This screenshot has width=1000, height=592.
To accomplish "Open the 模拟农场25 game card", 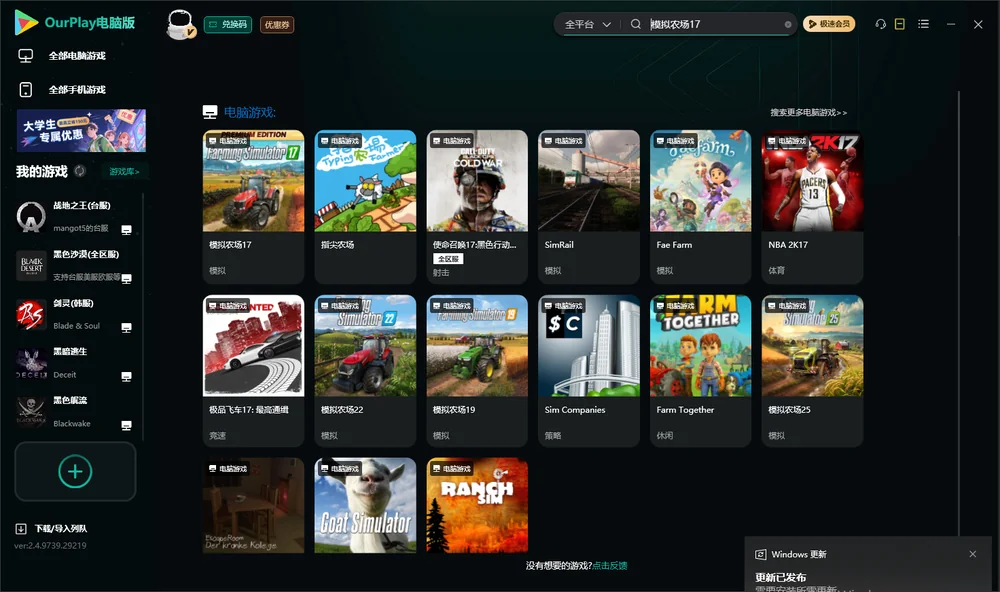I will (812, 371).
